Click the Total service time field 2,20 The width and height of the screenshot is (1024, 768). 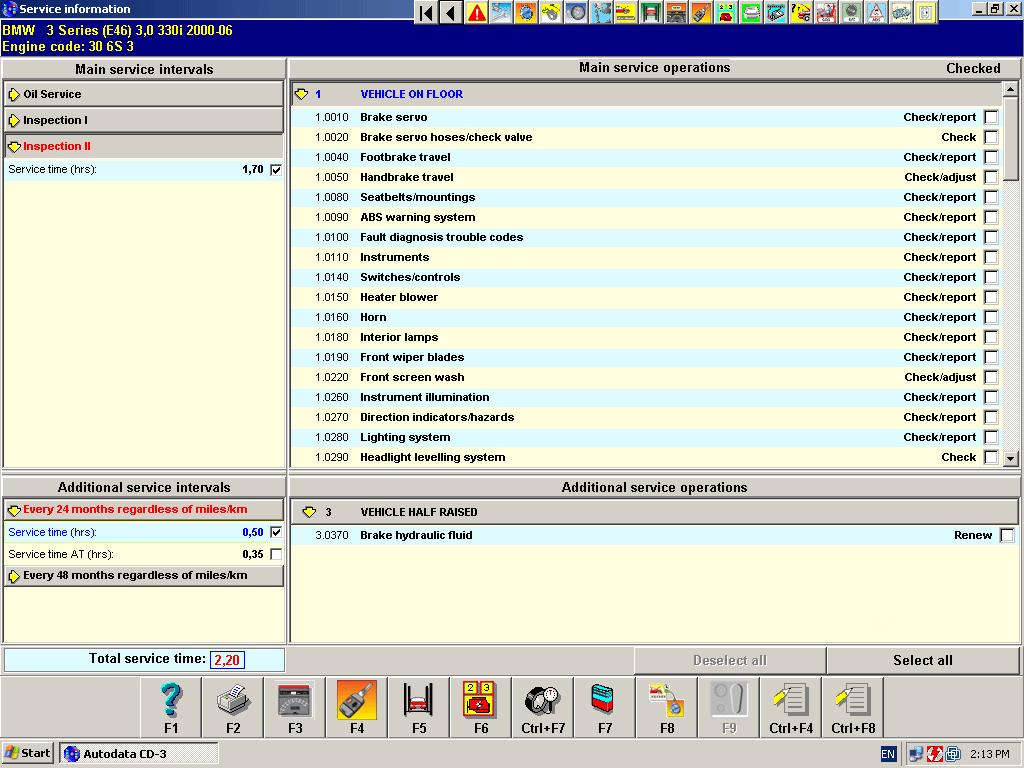[x=227, y=660]
